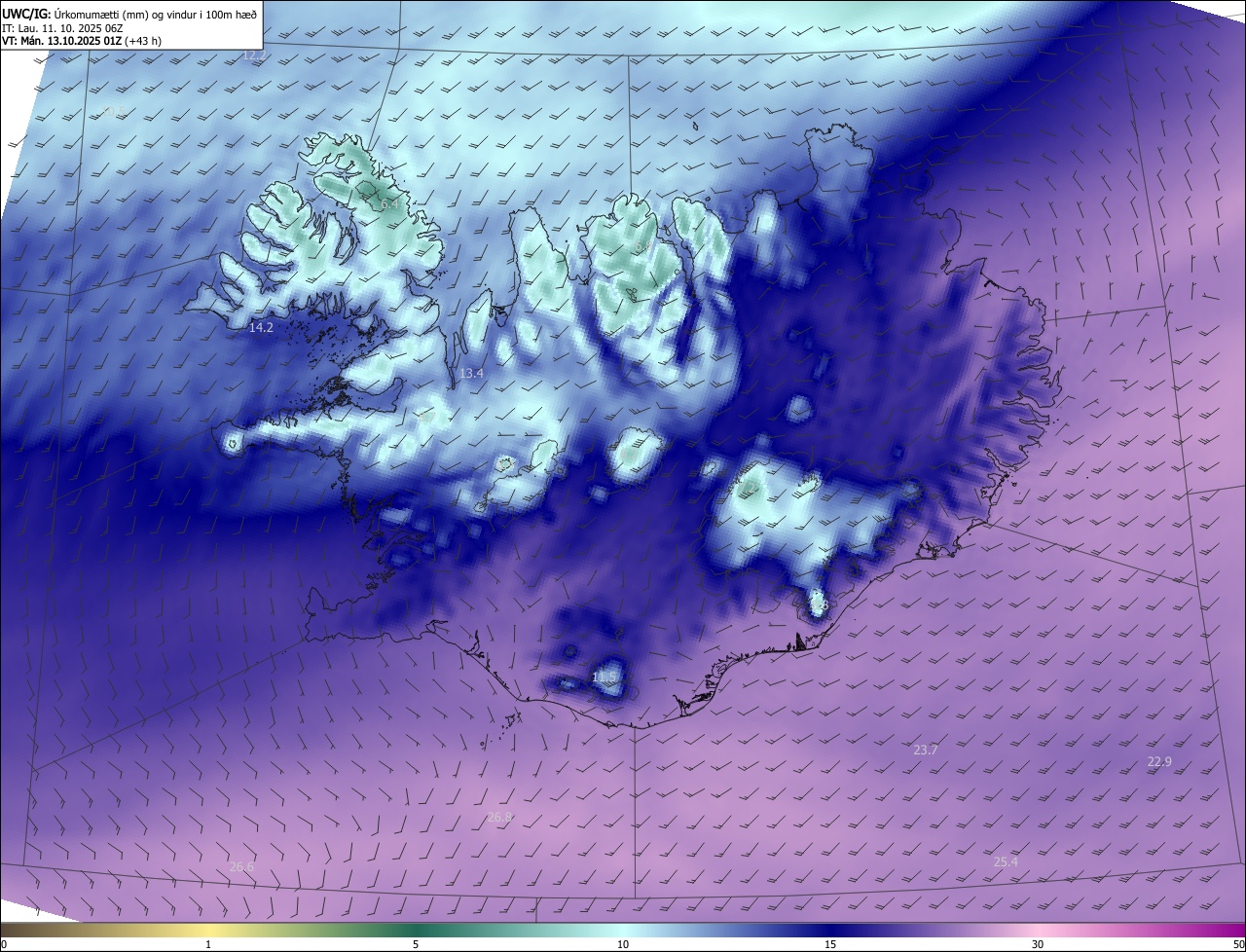The image size is (1246, 952).
Task: Click the 14.2 value label on the map
Action: [x=261, y=328]
